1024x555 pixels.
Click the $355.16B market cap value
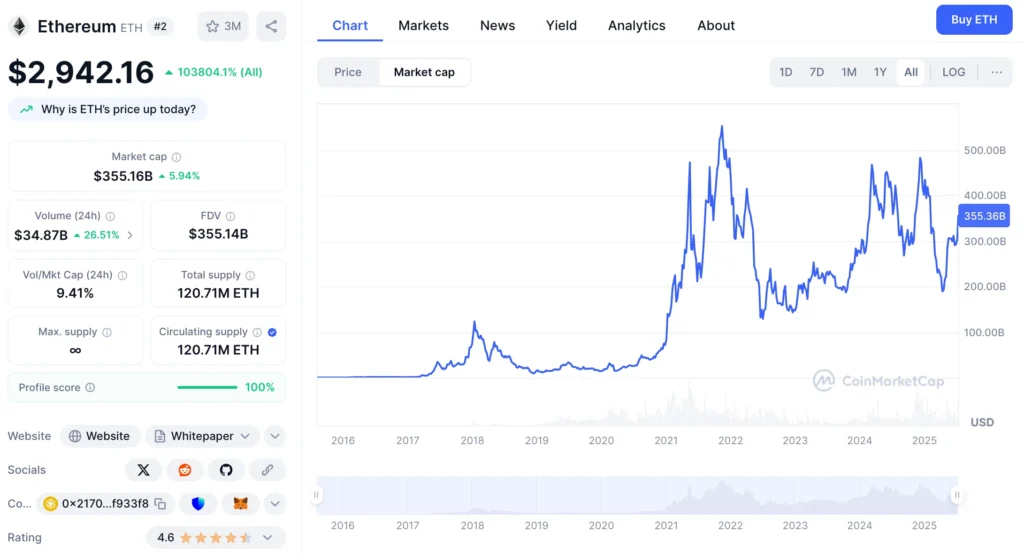(123, 176)
